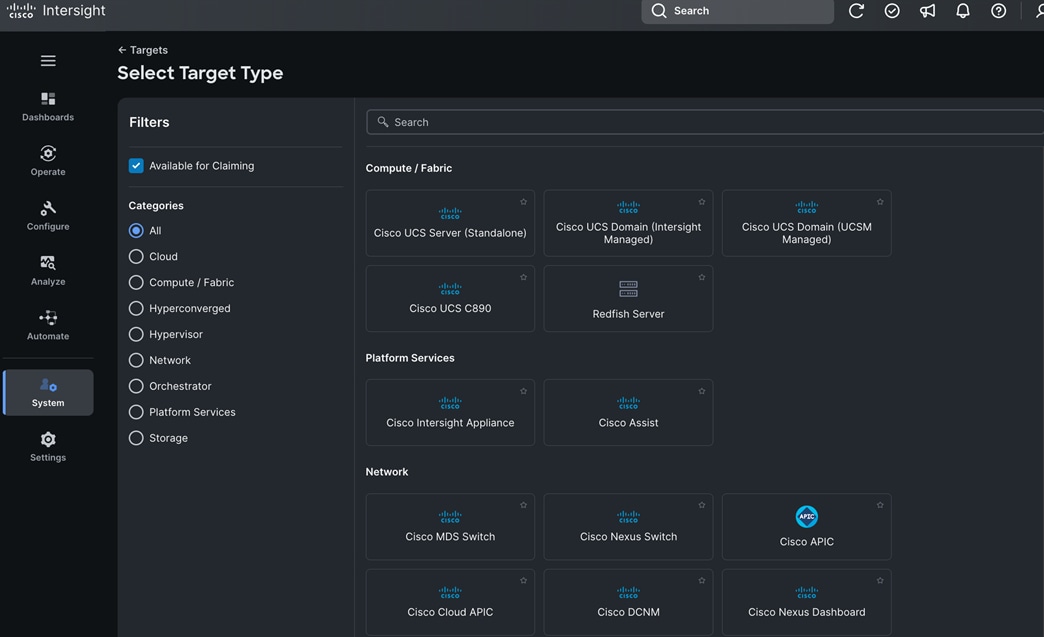Open the announcements megaphone icon

pyautogui.click(x=927, y=11)
